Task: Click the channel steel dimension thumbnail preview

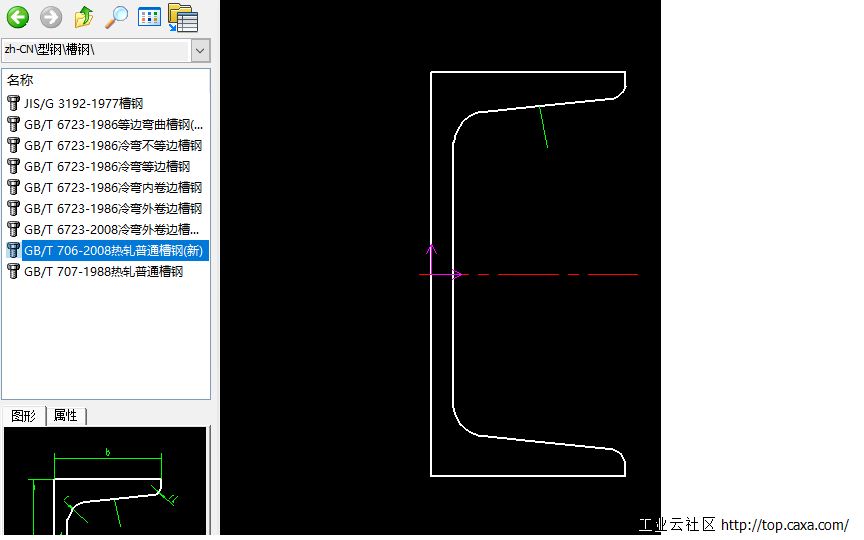Action: 105,482
